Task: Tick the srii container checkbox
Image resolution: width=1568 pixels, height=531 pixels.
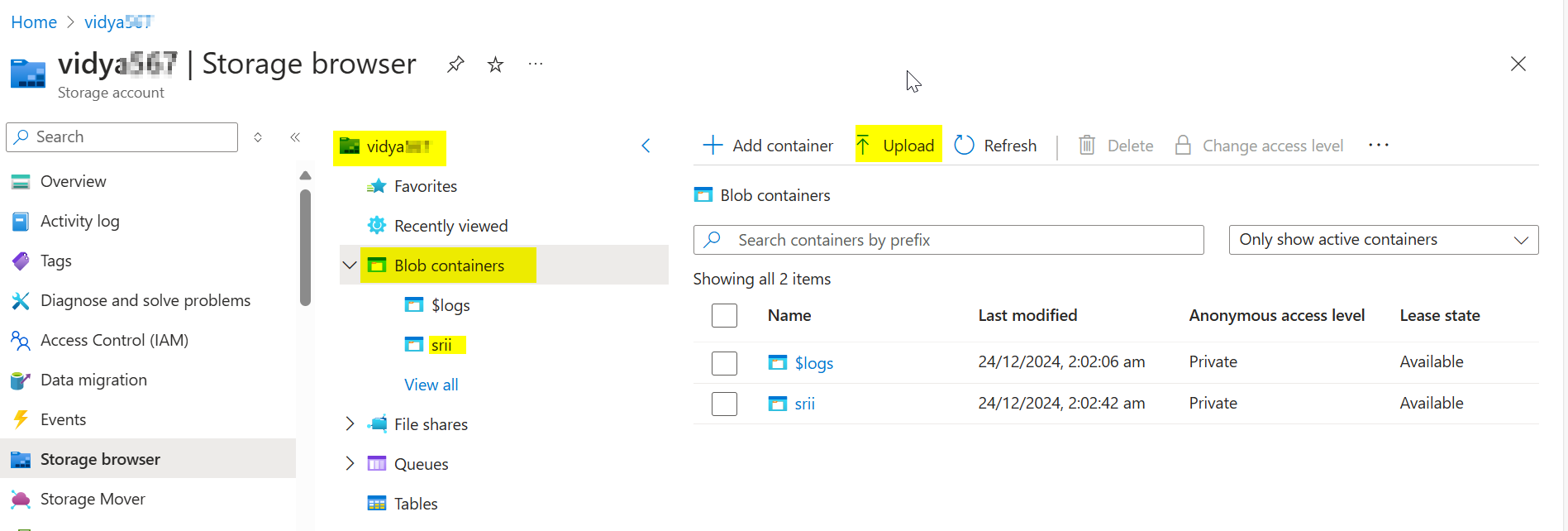Action: (724, 404)
